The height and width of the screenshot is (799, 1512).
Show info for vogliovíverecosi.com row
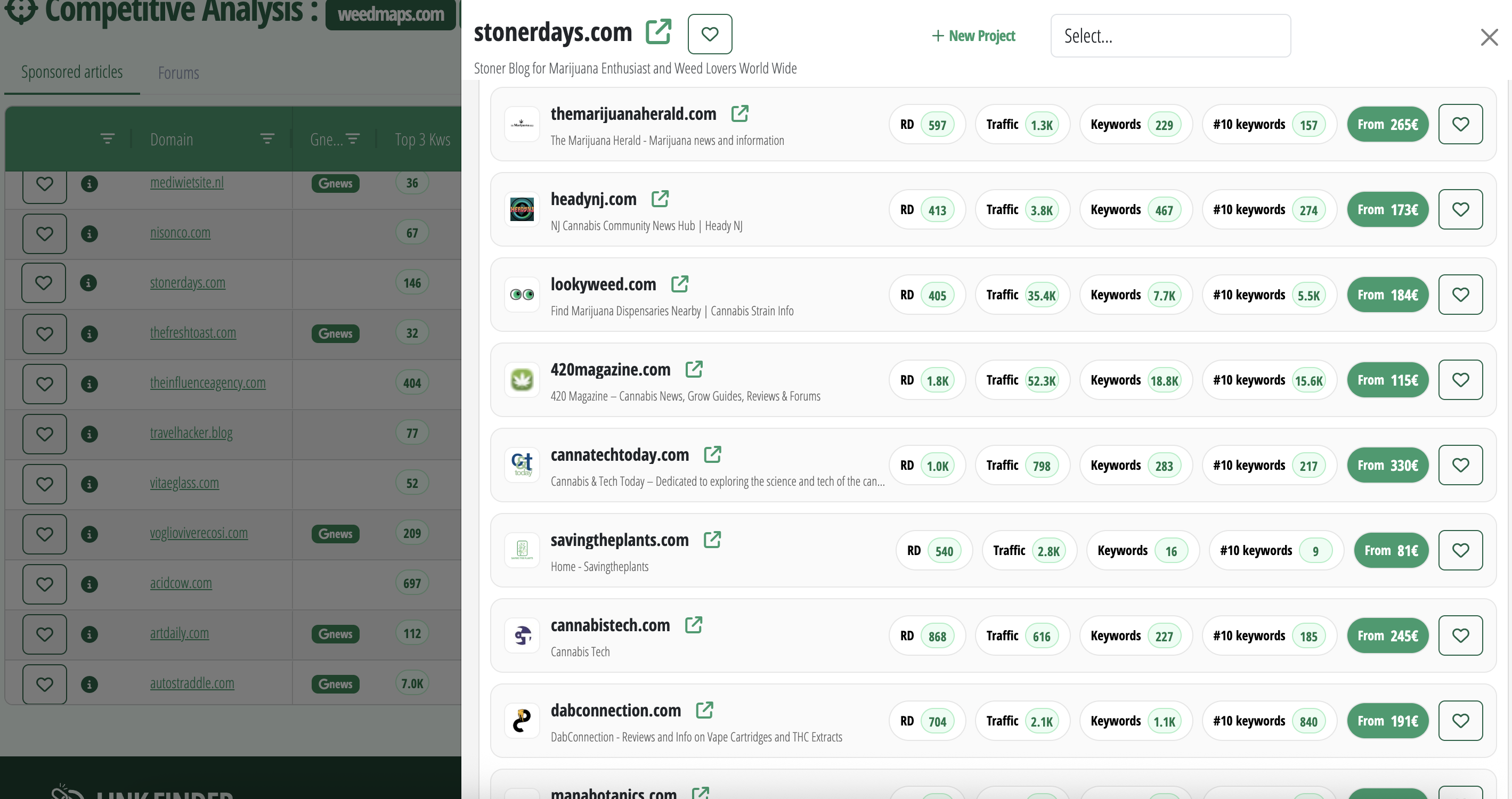coord(89,534)
